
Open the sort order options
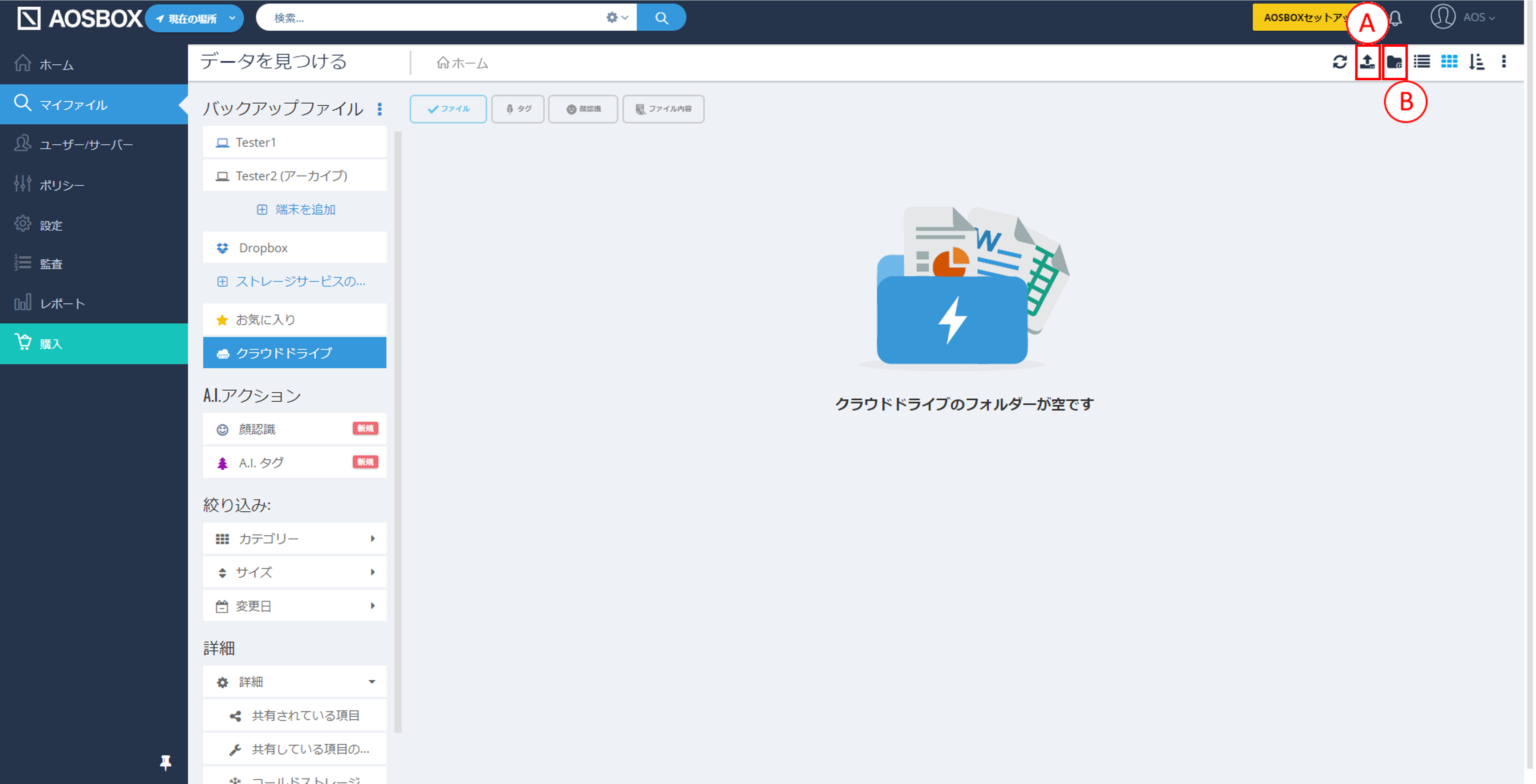(x=1476, y=62)
